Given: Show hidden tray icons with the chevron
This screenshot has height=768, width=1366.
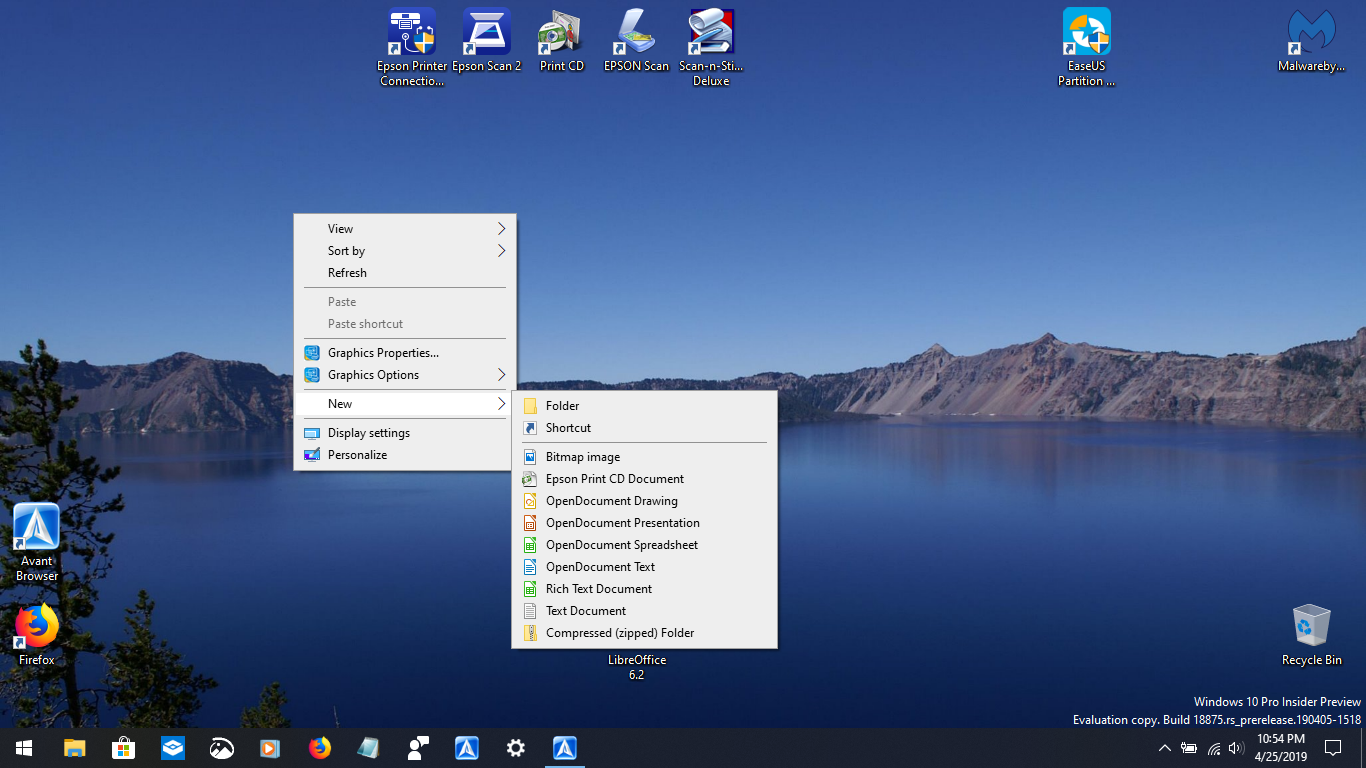Looking at the screenshot, I should (1164, 748).
